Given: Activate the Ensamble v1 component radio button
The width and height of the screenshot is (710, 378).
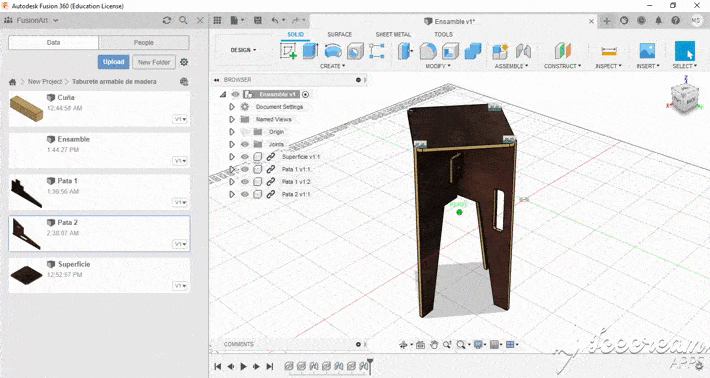Looking at the screenshot, I should pos(306,94).
